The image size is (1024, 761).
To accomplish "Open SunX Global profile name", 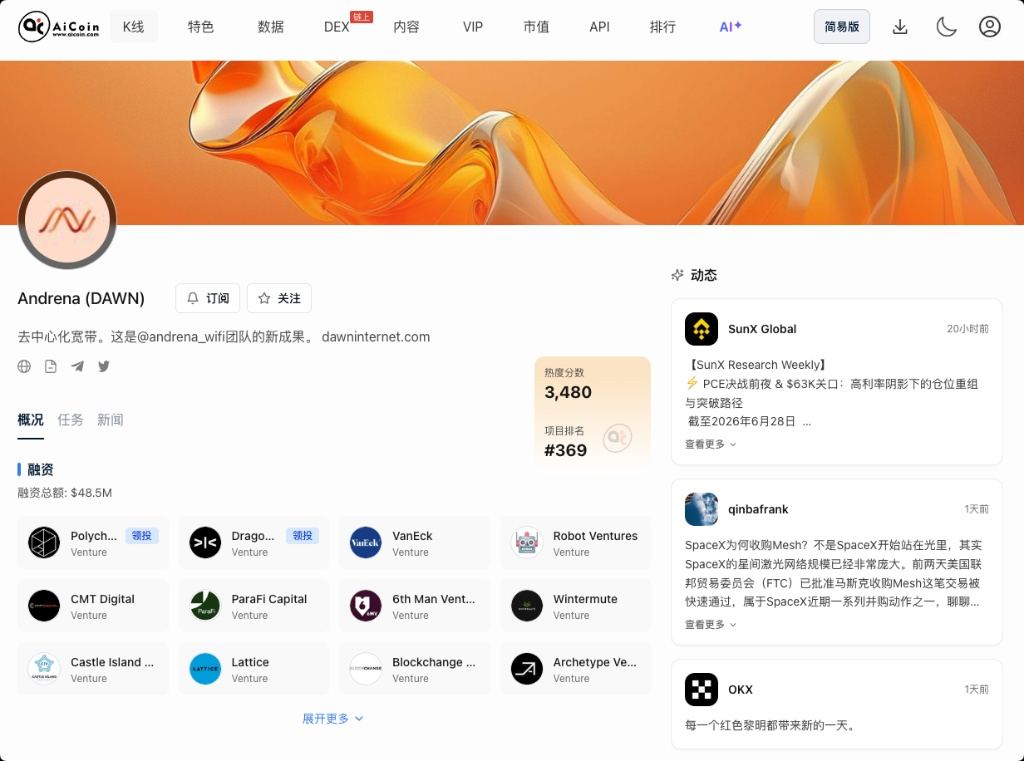I will click(x=762, y=329).
